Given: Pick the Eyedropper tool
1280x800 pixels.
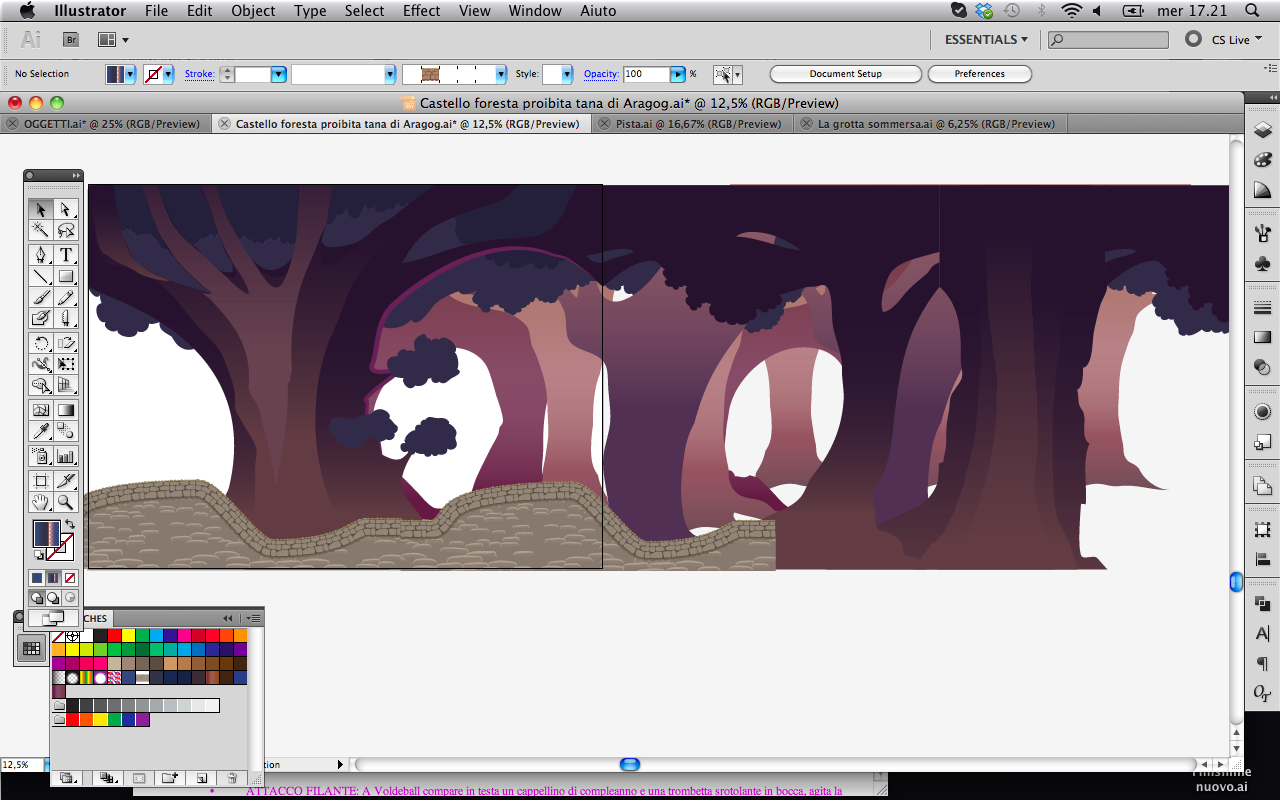Looking at the screenshot, I should 41,431.
